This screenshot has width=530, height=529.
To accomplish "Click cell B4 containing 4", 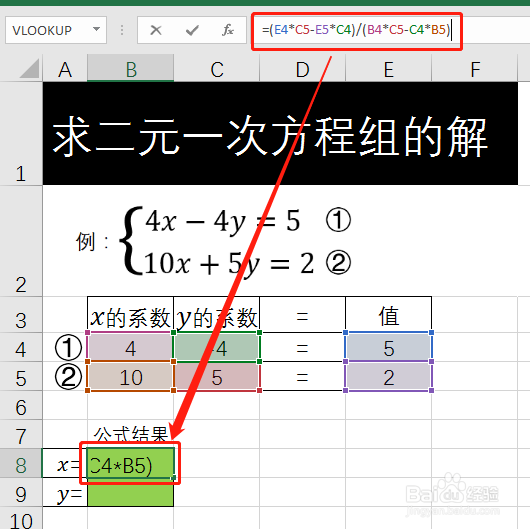I will click(x=130, y=347).
